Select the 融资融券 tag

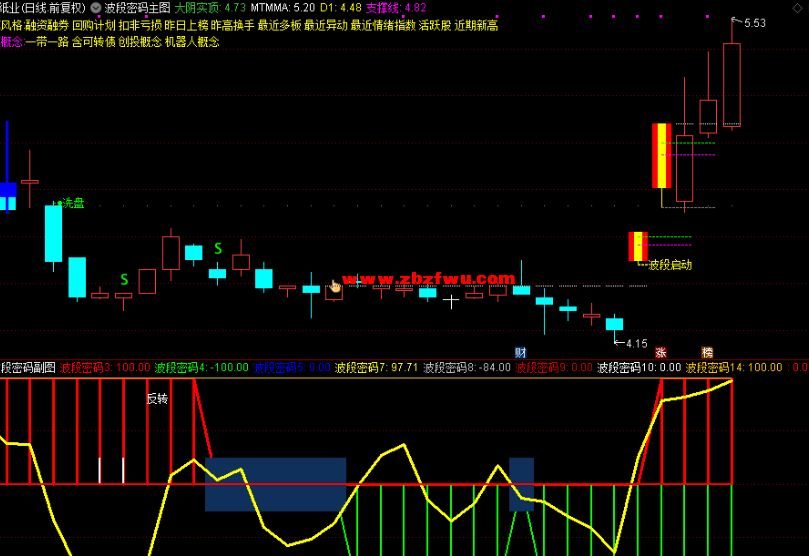click(x=47, y=25)
